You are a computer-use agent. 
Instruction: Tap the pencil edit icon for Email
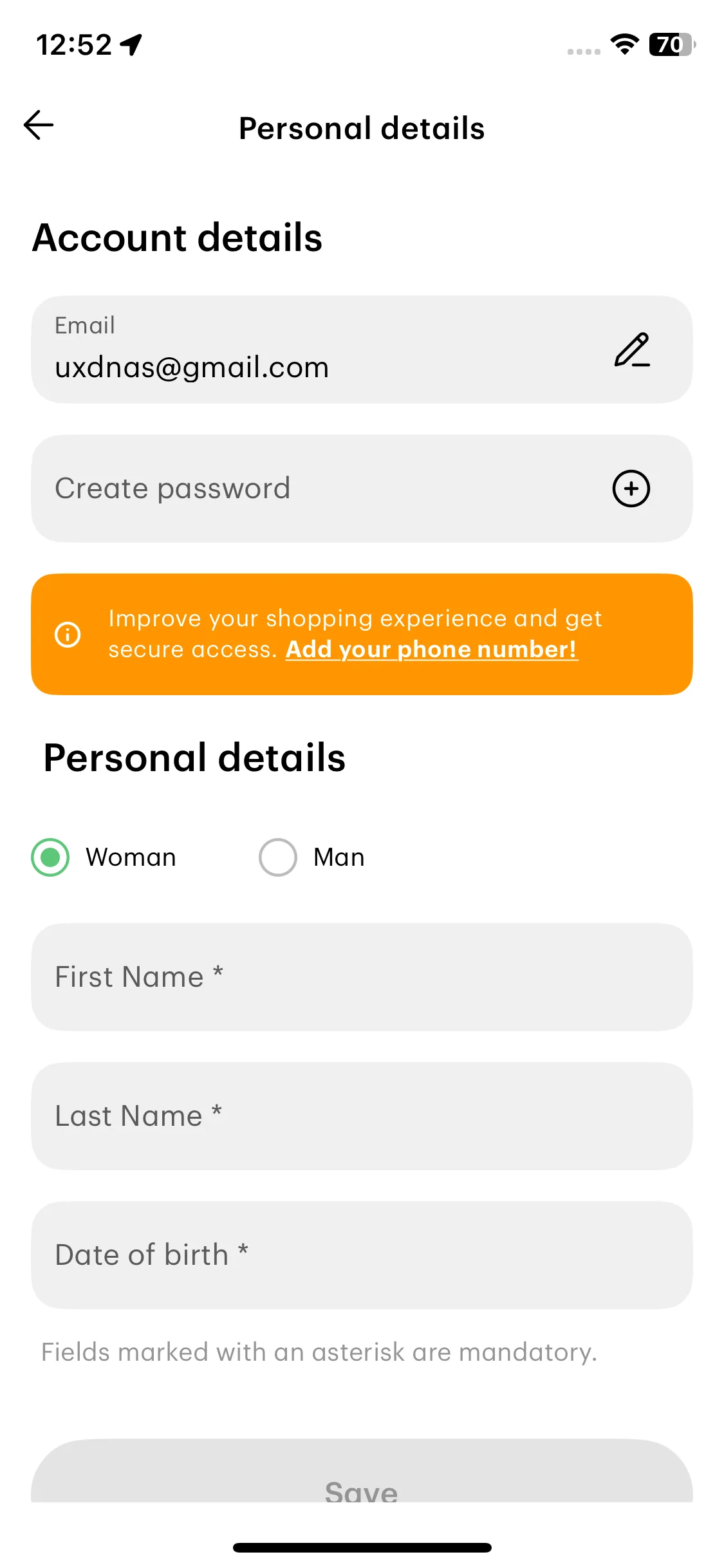[x=632, y=350]
